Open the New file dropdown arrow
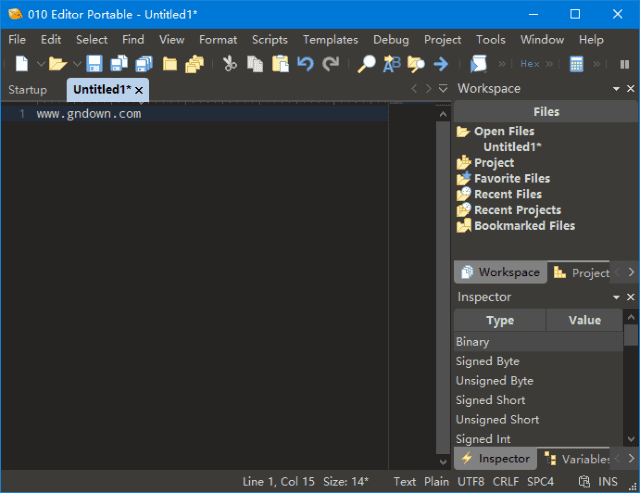640x493 pixels. pyautogui.click(x=40, y=64)
